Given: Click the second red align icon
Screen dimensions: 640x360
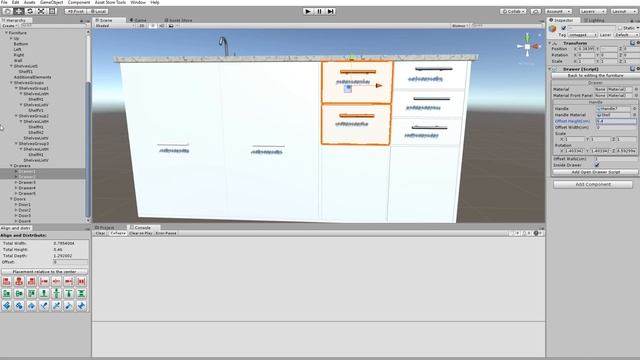Looking at the screenshot, I should [x=19, y=281].
